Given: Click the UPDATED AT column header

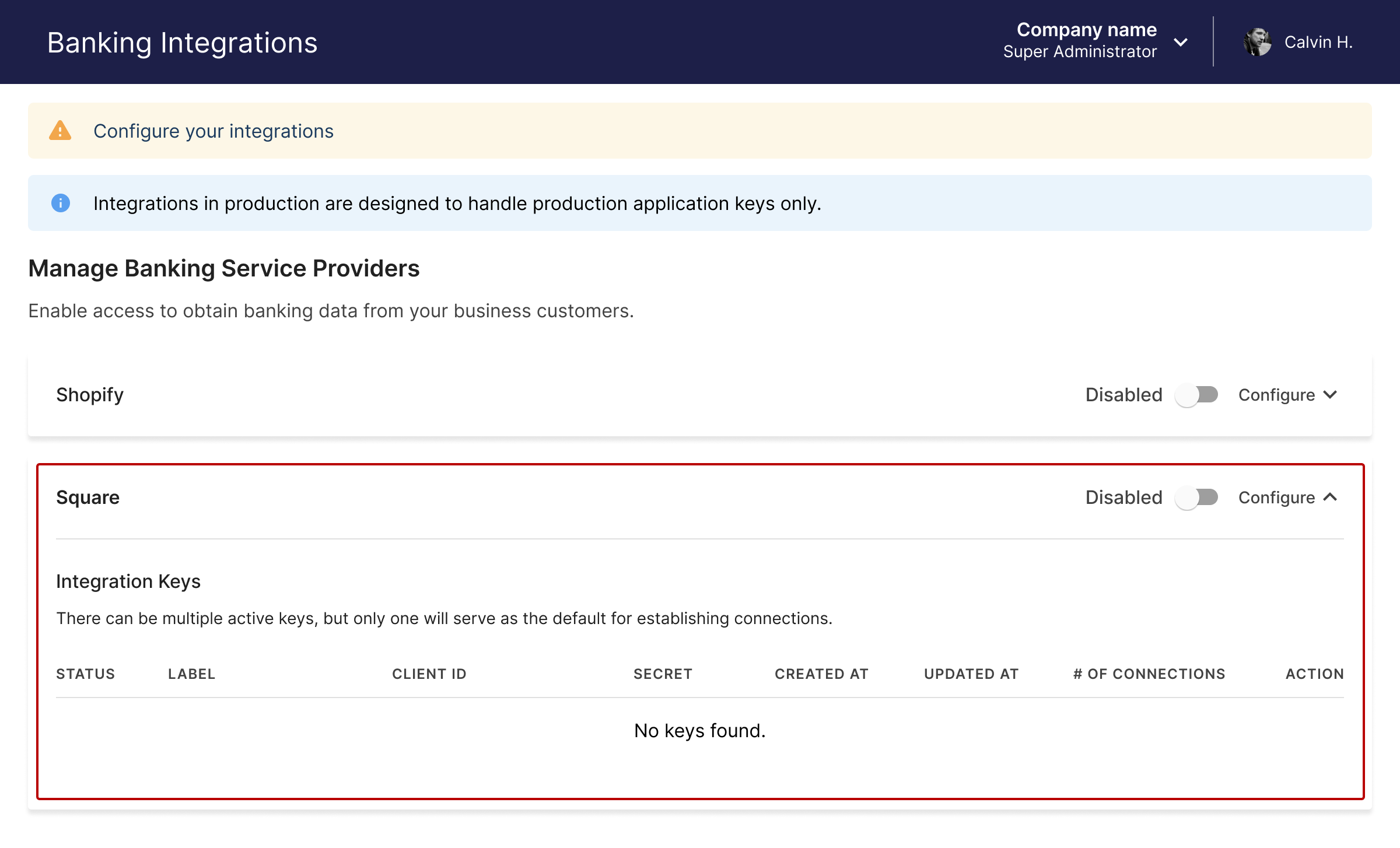Looking at the screenshot, I should 971,674.
